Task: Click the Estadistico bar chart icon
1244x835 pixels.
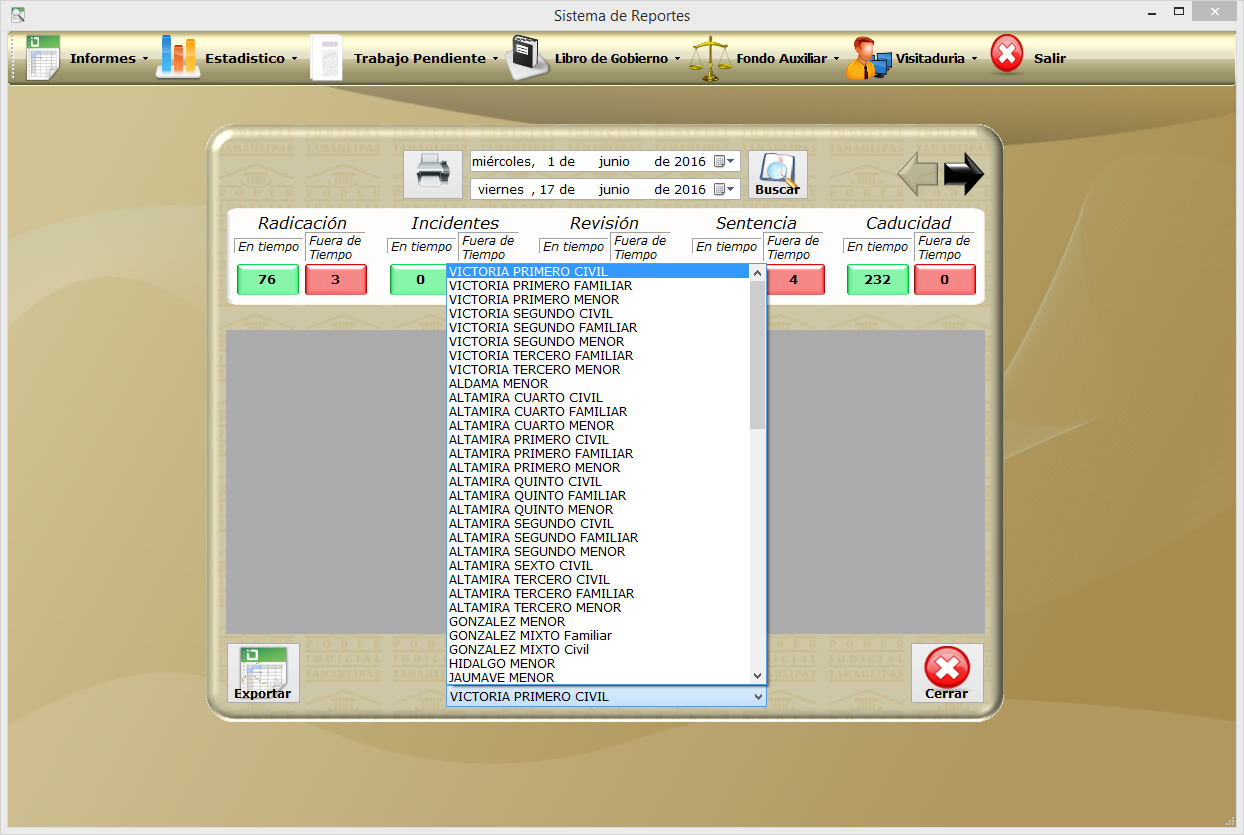Action: 178,57
